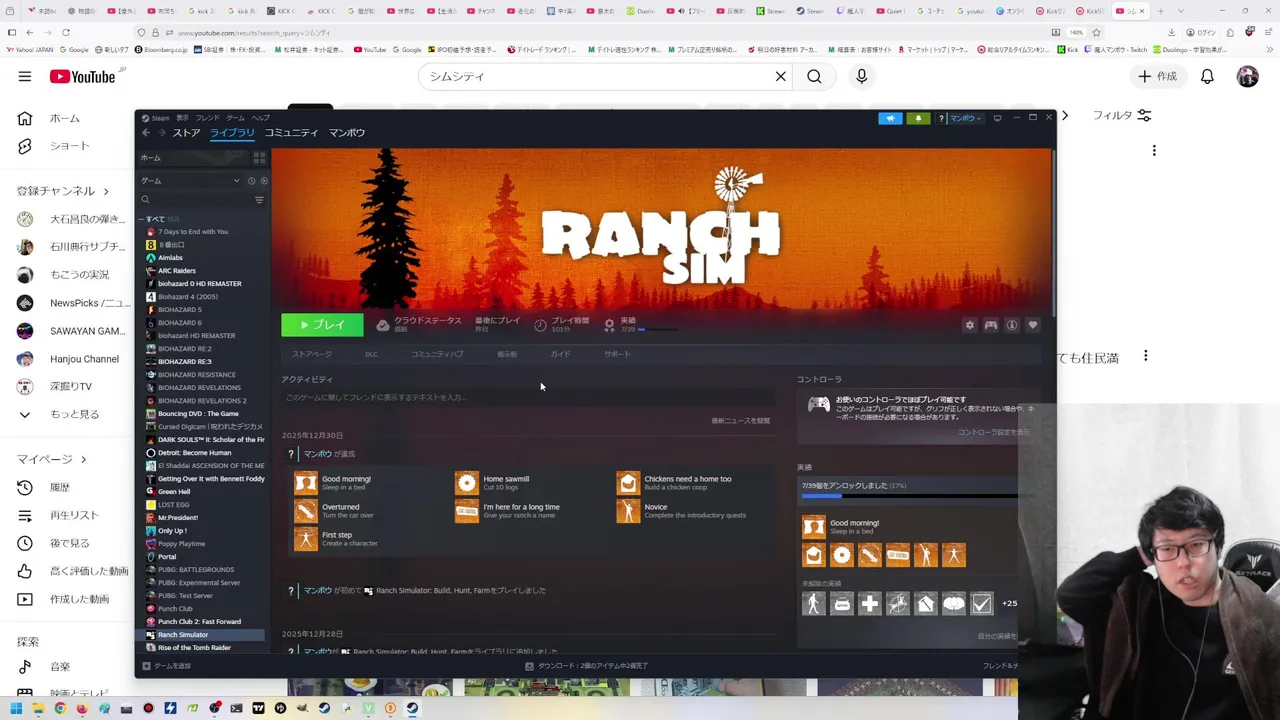The image size is (1280, 720).
Task: Open Steam help question mark icon
Action: pos(941,118)
